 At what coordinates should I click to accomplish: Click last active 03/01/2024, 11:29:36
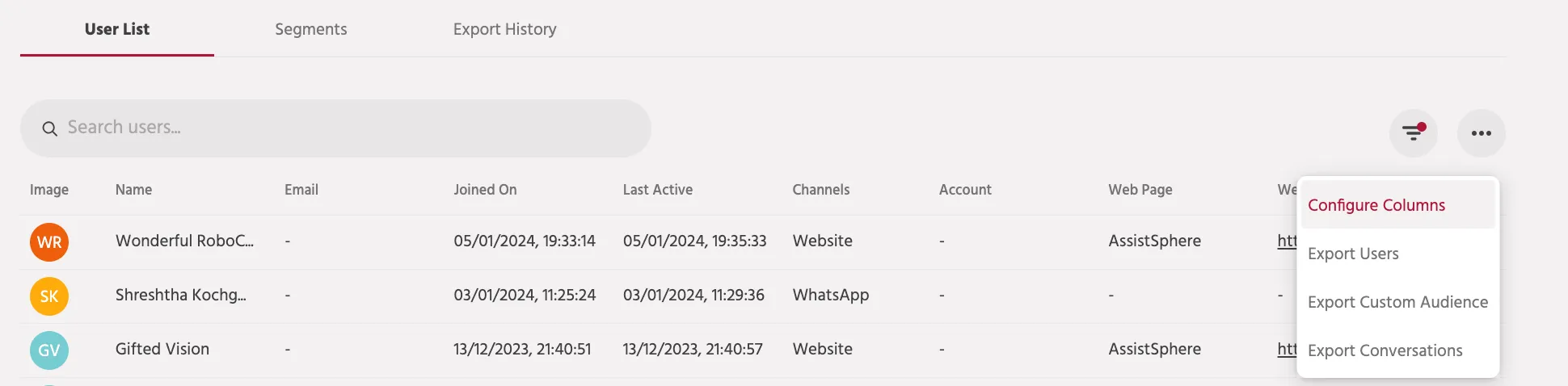tap(693, 295)
